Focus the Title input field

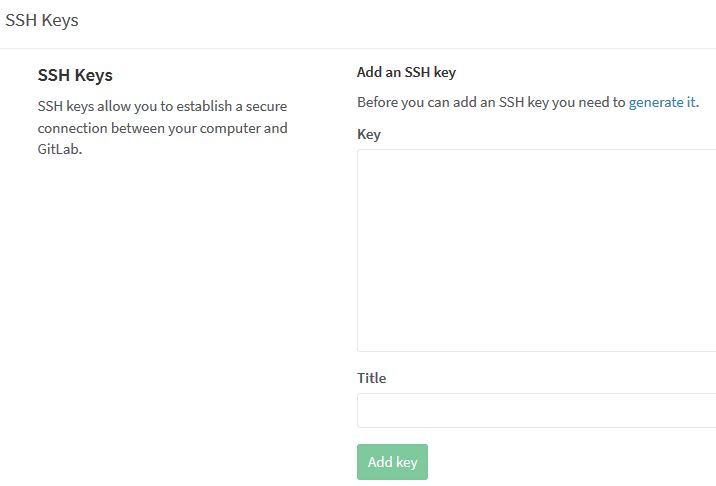click(537, 410)
